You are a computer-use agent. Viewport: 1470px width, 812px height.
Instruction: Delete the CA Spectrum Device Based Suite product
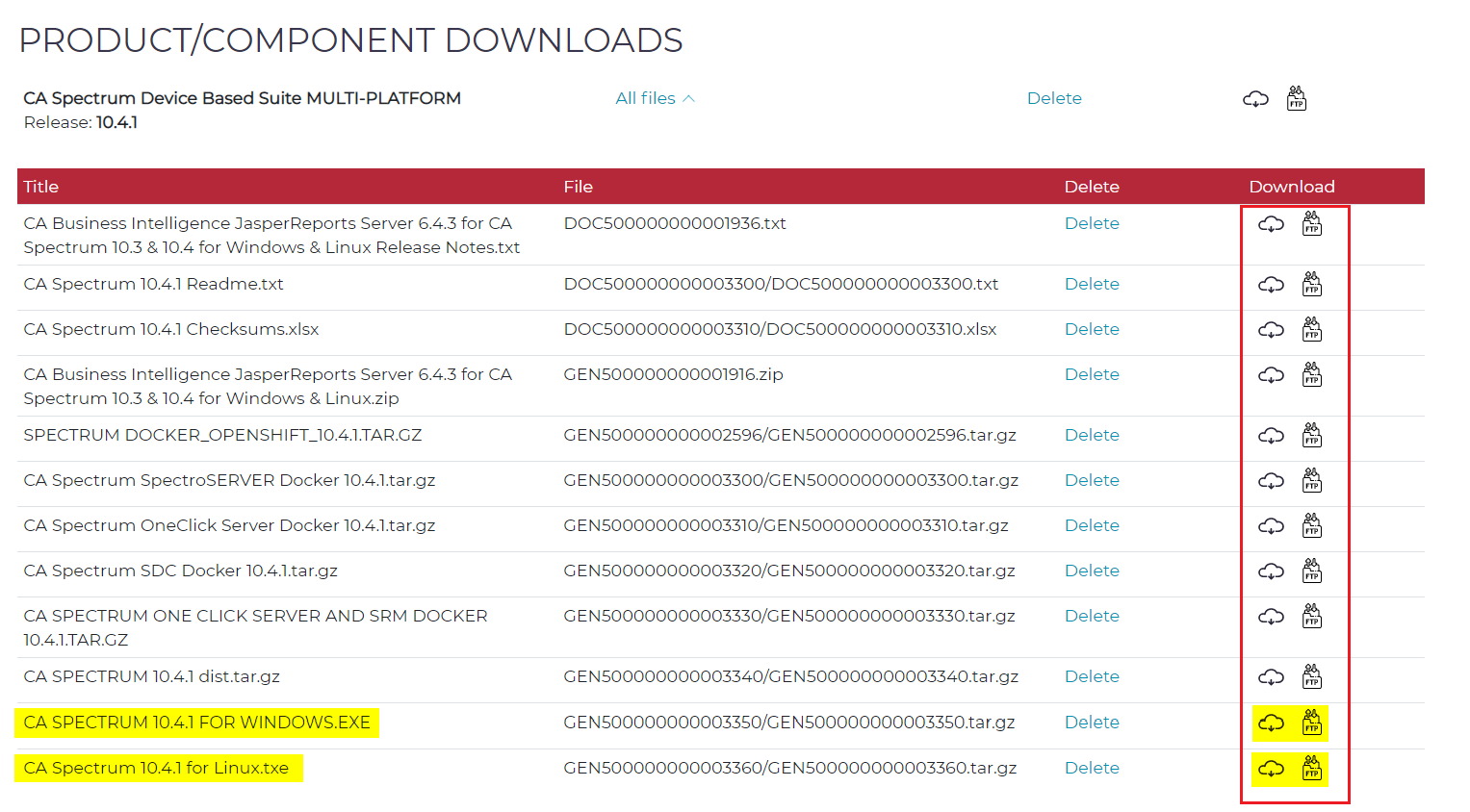click(x=1054, y=98)
